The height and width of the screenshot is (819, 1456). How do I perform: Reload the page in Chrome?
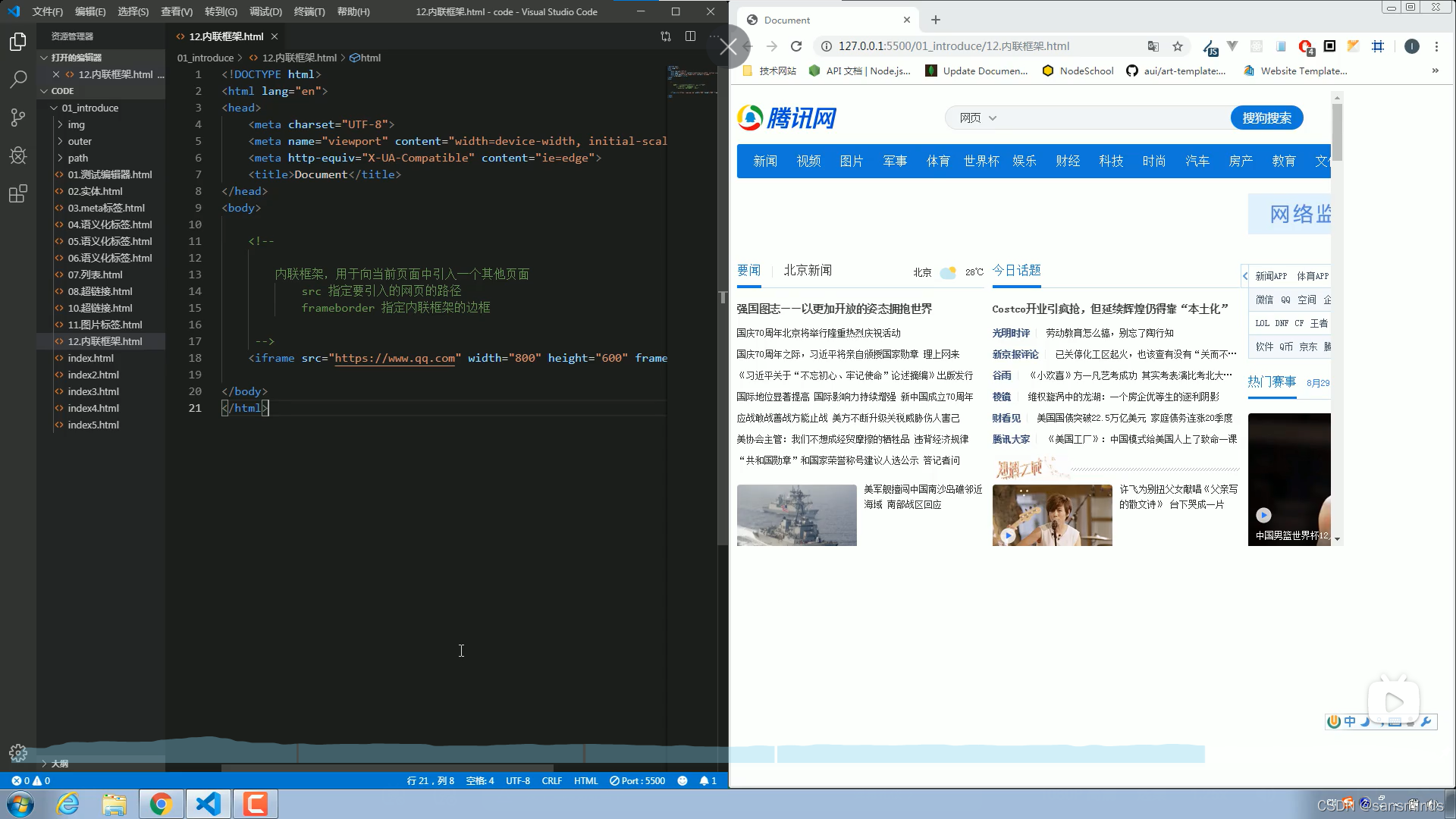tap(796, 46)
